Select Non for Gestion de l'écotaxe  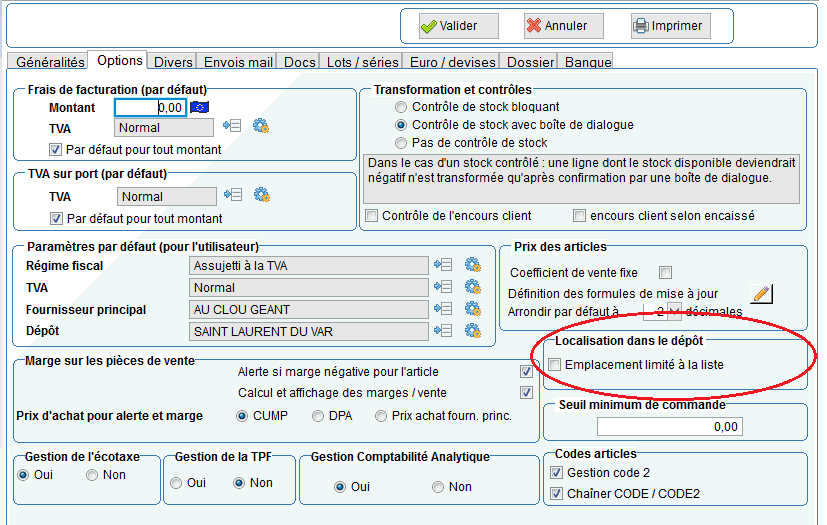[92, 475]
